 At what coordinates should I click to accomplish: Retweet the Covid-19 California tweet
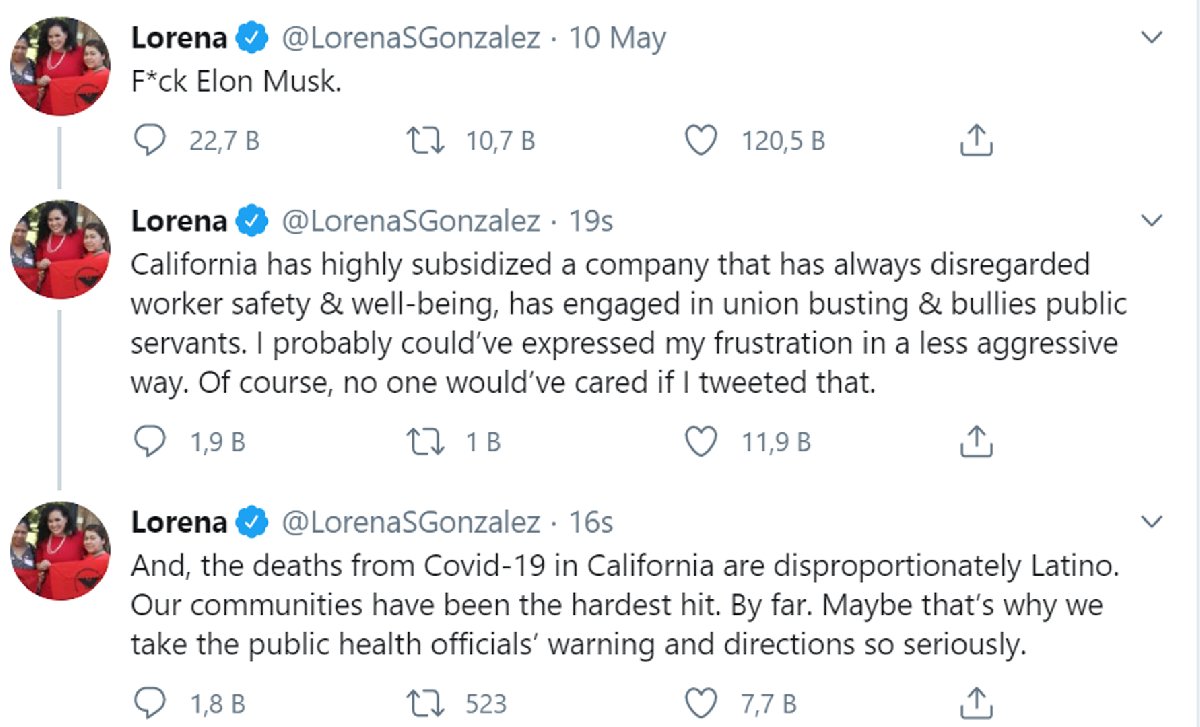(x=429, y=703)
